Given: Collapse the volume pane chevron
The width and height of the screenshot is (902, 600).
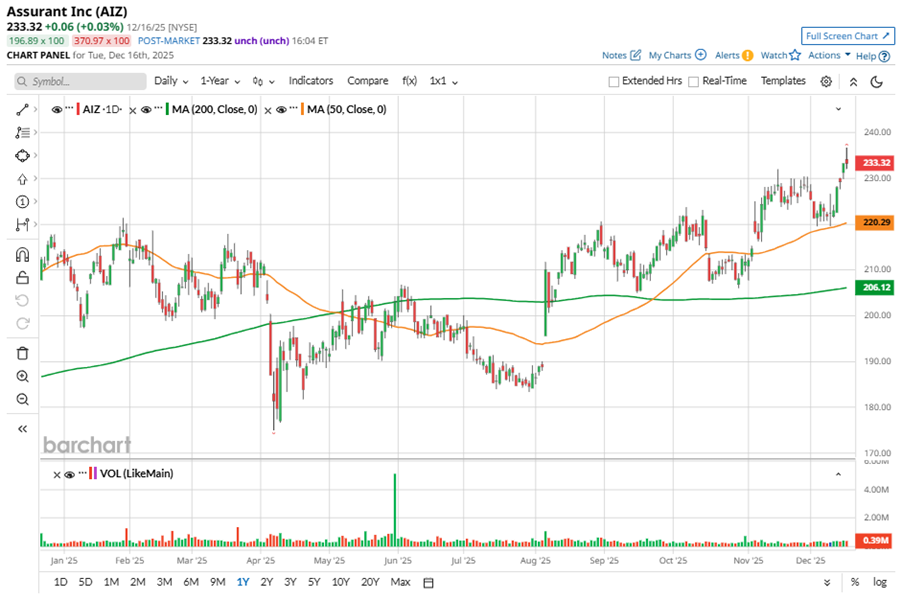Looking at the screenshot, I should click(x=838, y=475).
